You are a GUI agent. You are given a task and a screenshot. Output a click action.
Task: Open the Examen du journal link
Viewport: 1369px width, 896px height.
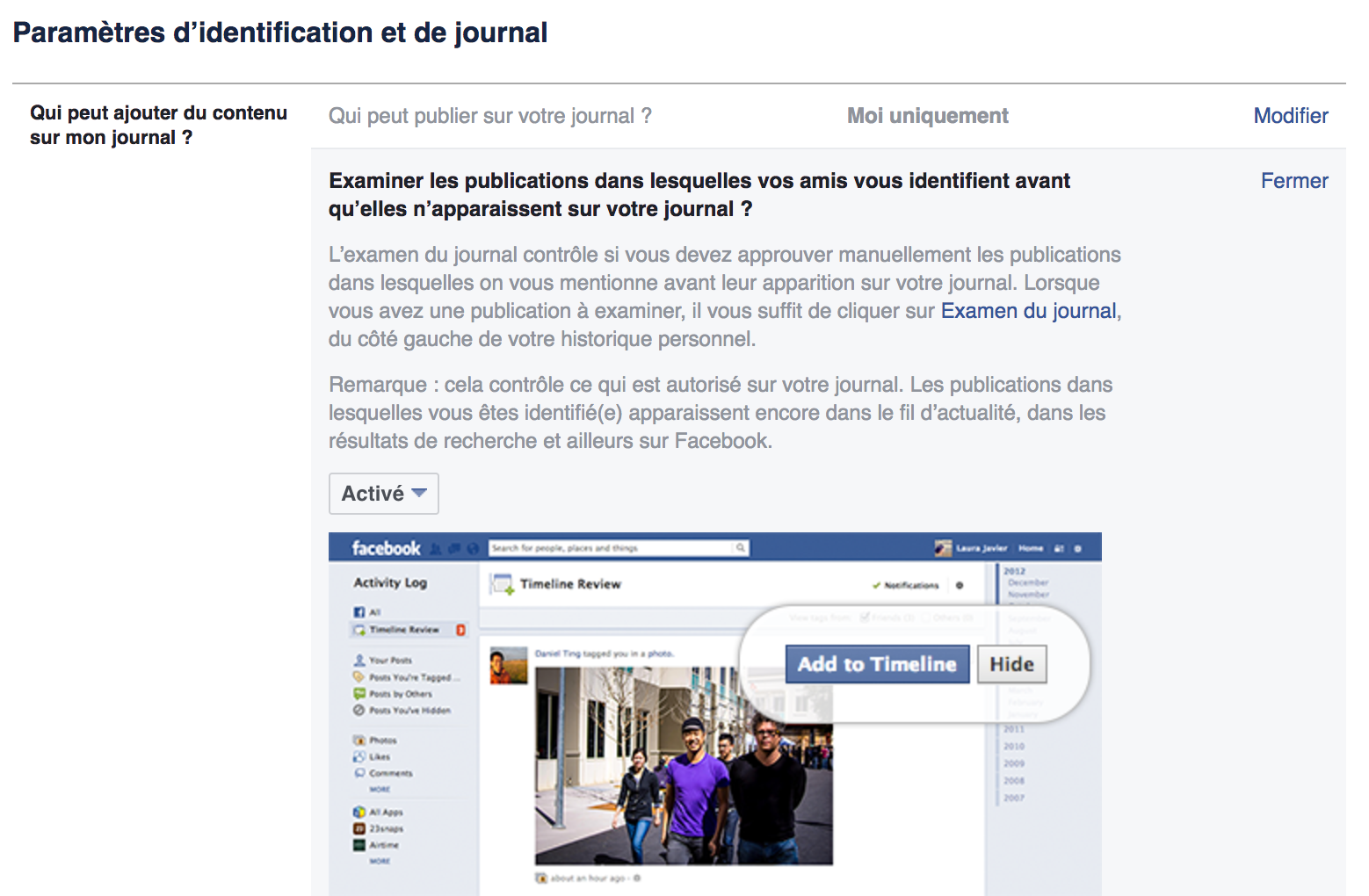click(1029, 311)
